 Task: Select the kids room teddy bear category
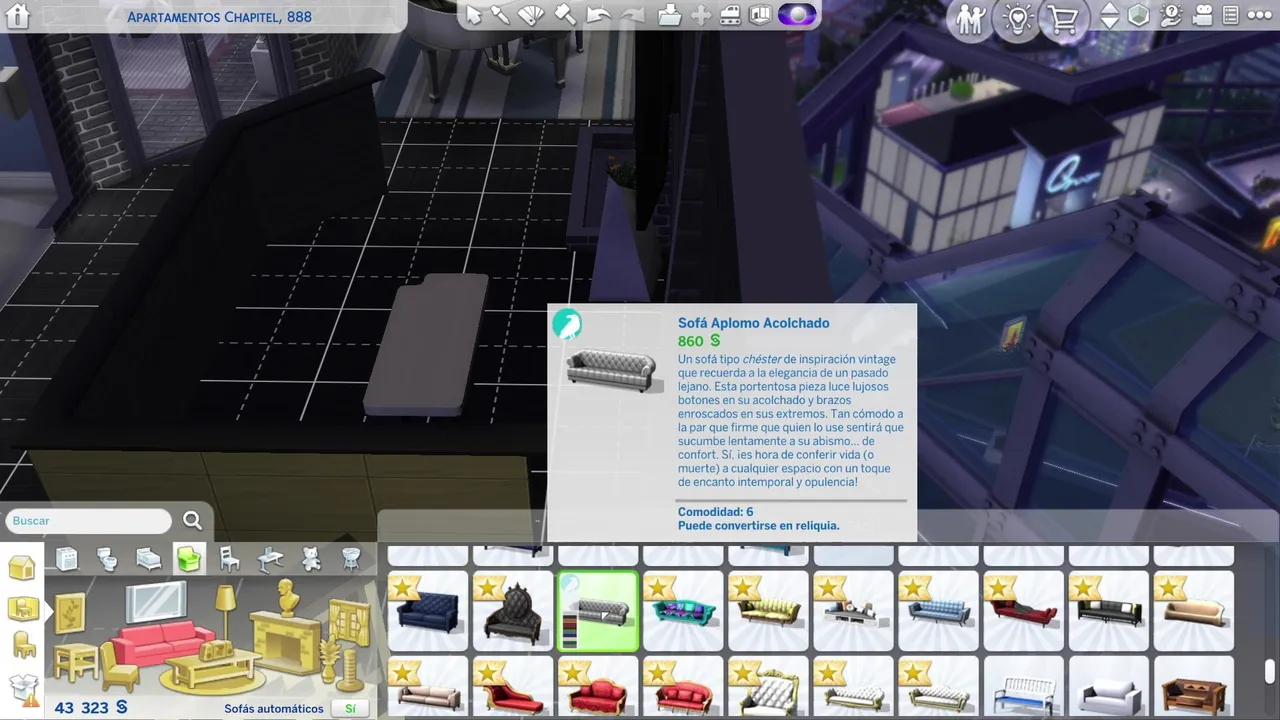pyautogui.click(x=311, y=559)
